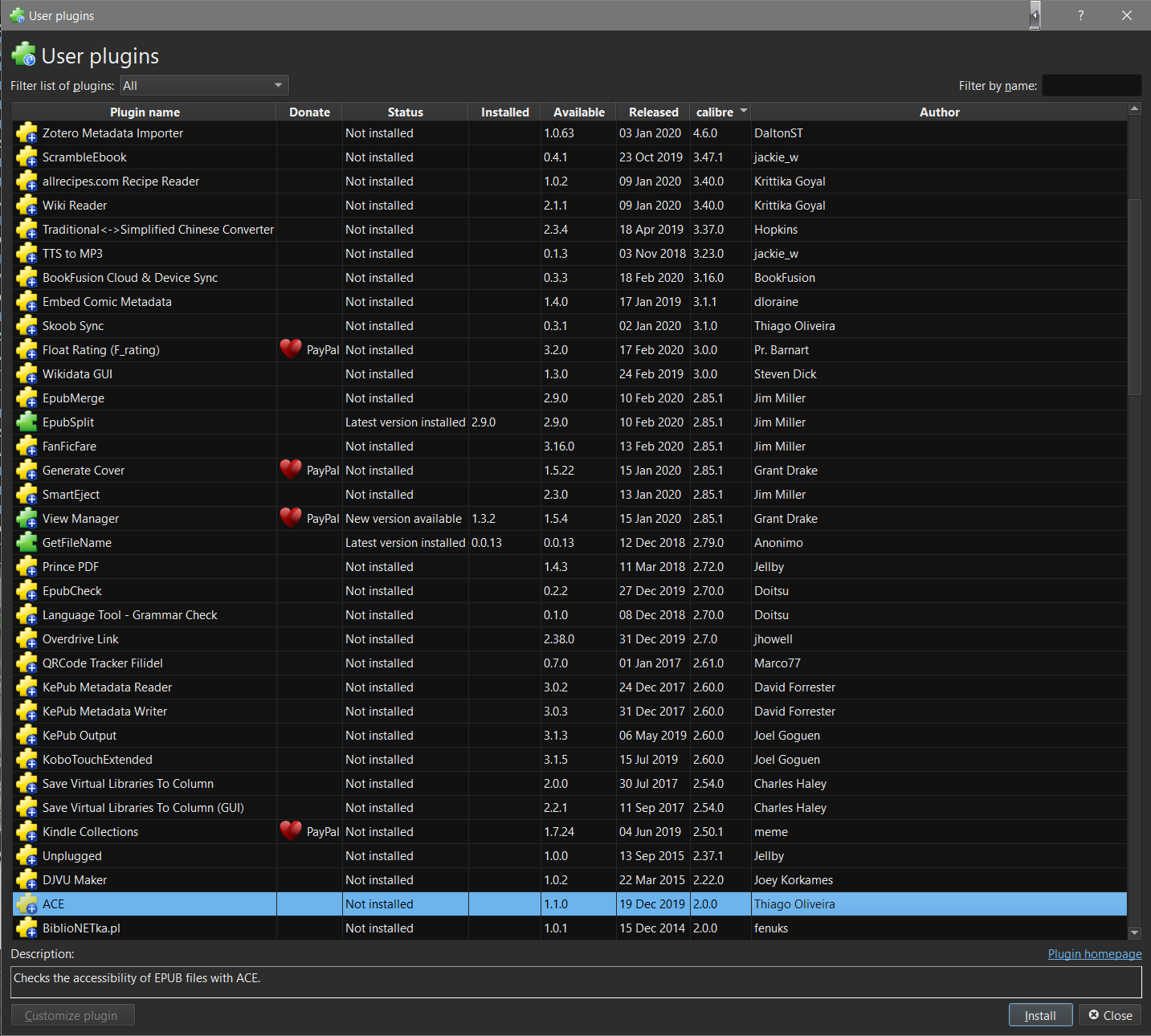Click the ScrambleEbook plugin icon
The width and height of the screenshot is (1151, 1036).
tap(27, 157)
